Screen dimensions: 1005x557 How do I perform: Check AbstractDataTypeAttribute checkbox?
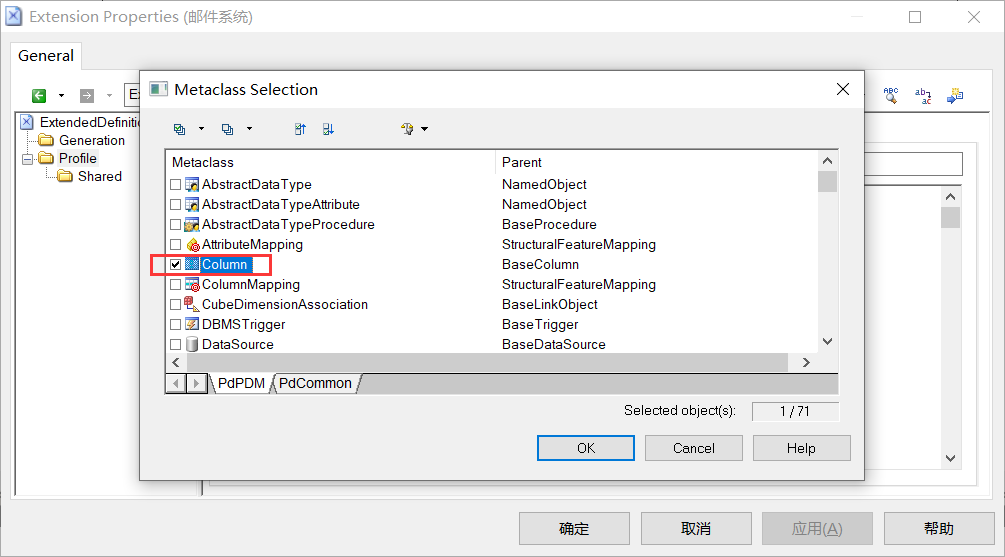point(176,204)
